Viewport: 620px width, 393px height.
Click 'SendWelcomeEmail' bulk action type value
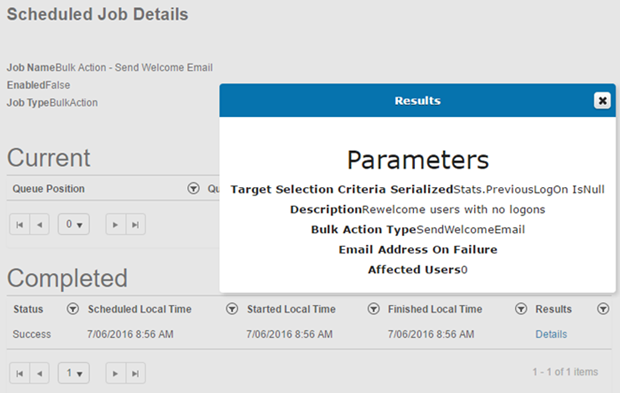coord(471,229)
